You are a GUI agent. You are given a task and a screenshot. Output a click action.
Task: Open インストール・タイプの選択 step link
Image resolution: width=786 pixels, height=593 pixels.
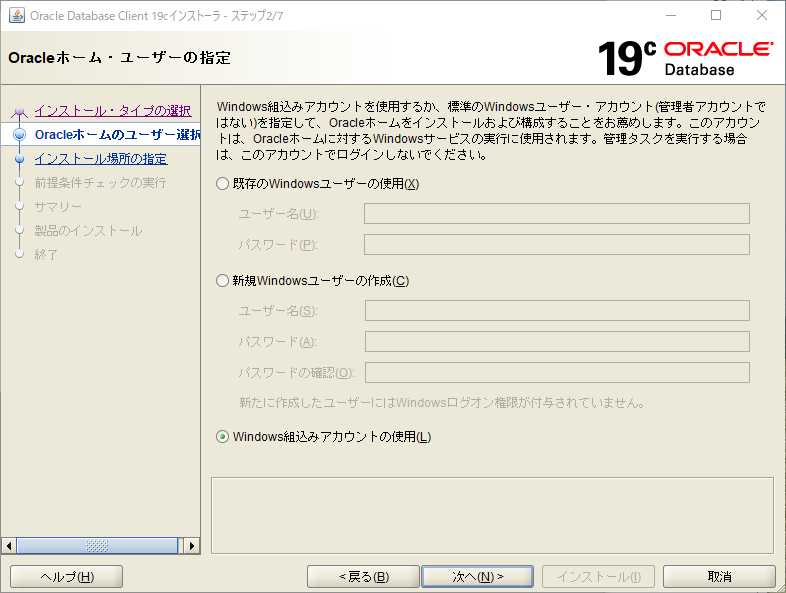tap(112, 111)
